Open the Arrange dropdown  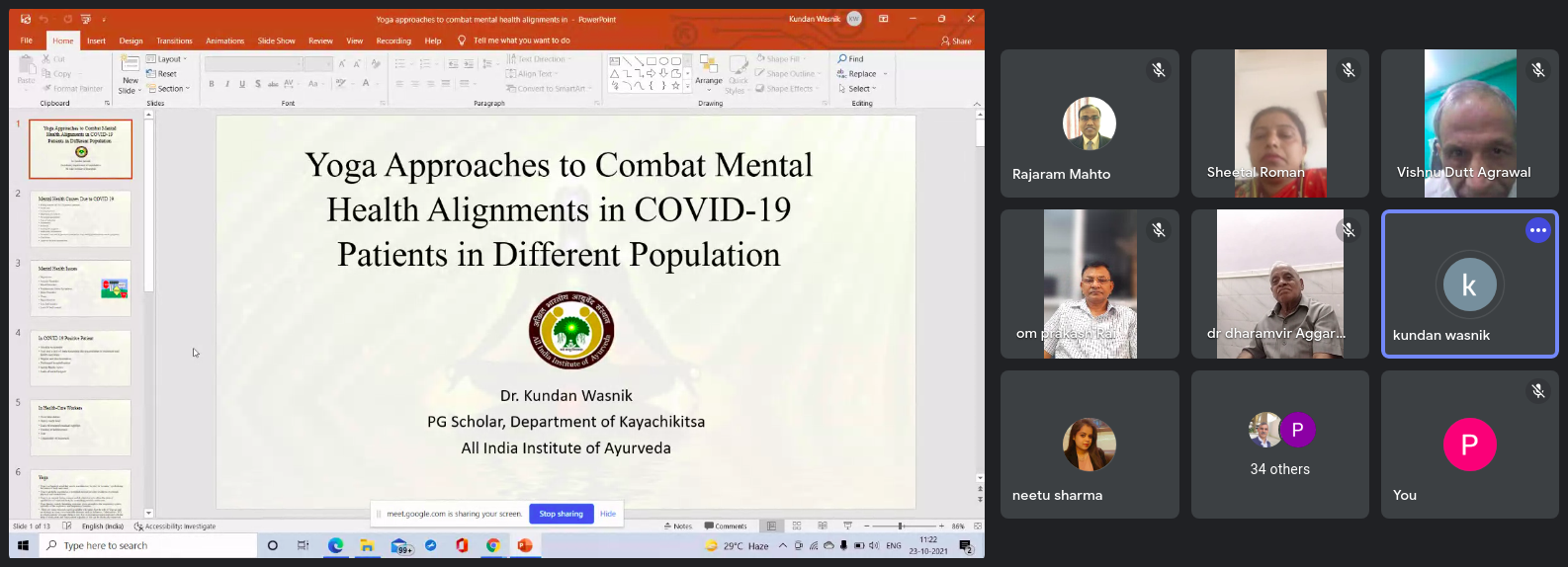(709, 74)
